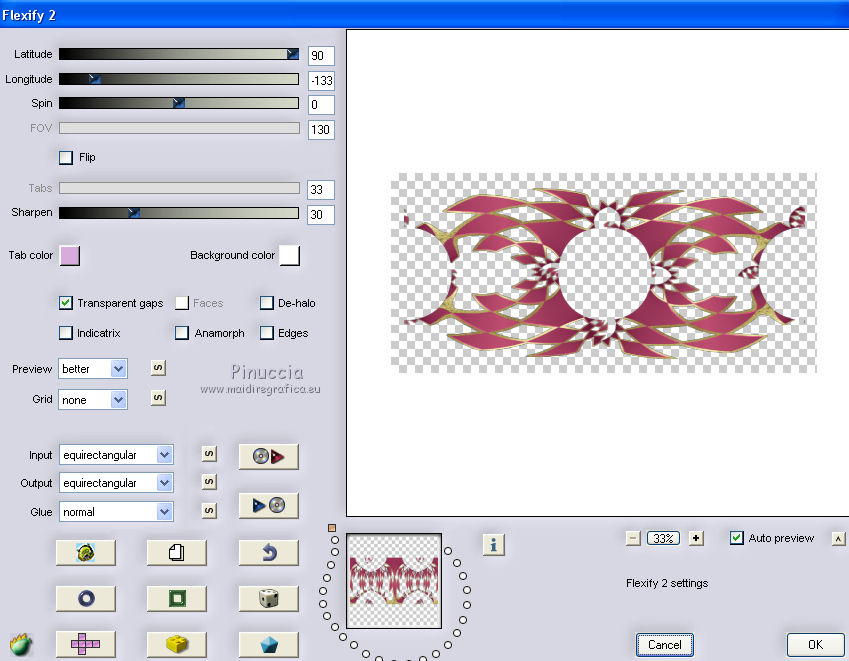
Task: Click the arrow-to-CD save preset button
Action: click(x=269, y=506)
